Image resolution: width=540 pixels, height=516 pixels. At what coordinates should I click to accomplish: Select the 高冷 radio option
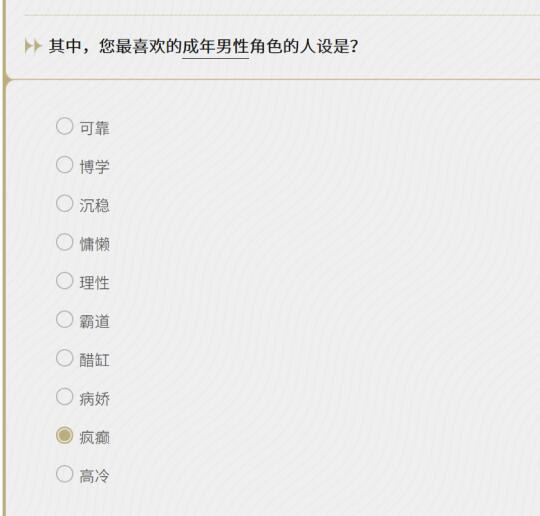[64, 474]
